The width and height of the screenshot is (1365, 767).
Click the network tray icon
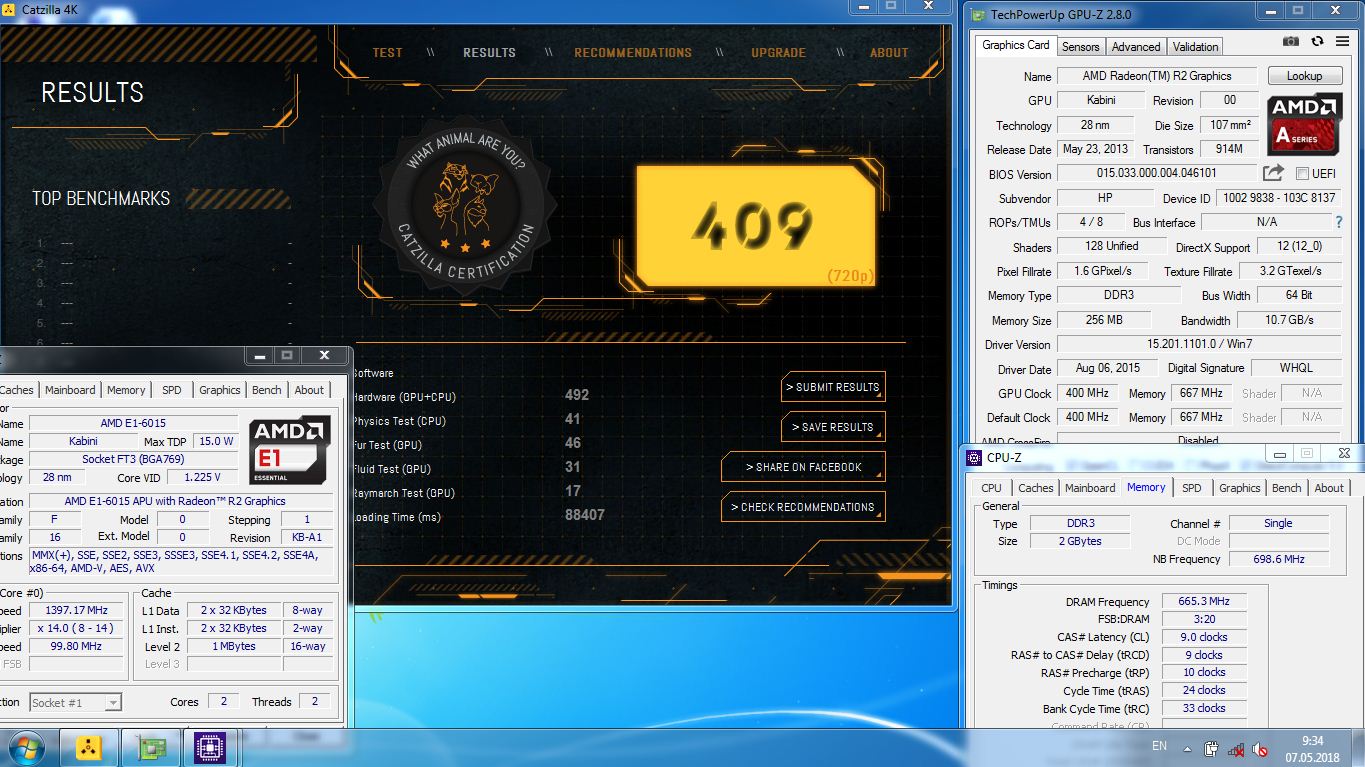1236,748
